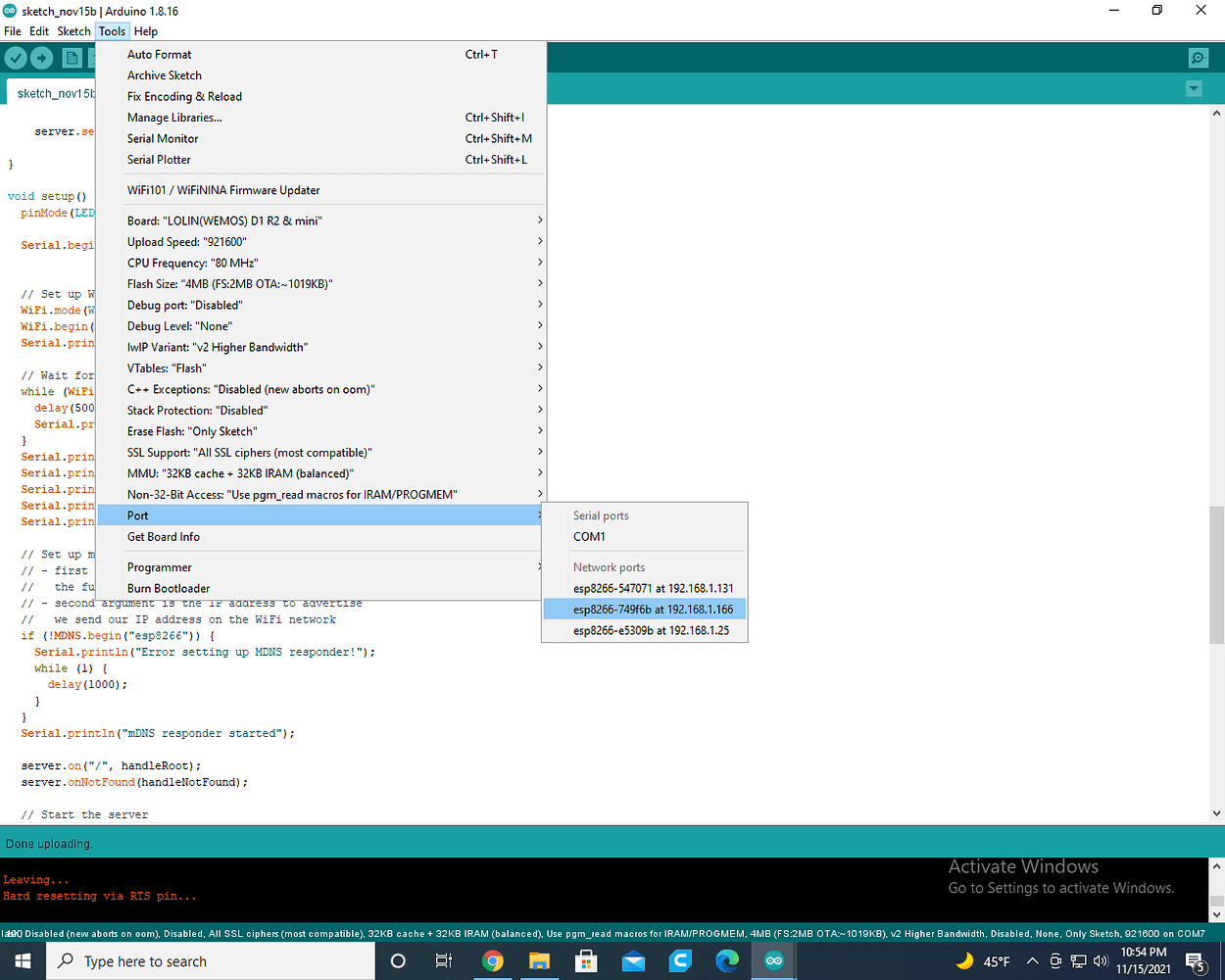Viewport: 1225px width, 980px height.
Task: Create a new sketch with the document icon
Action: coord(72,58)
